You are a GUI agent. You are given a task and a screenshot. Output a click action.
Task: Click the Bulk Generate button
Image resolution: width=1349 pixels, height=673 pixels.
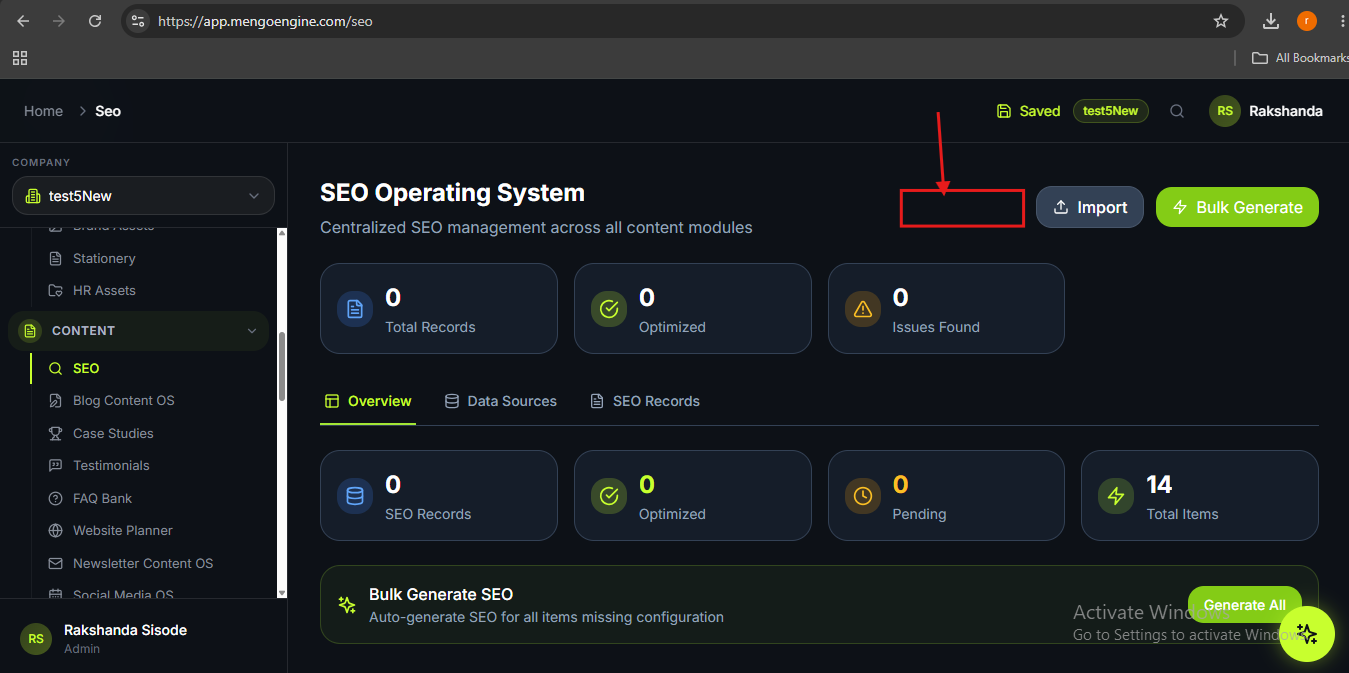click(1237, 207)
